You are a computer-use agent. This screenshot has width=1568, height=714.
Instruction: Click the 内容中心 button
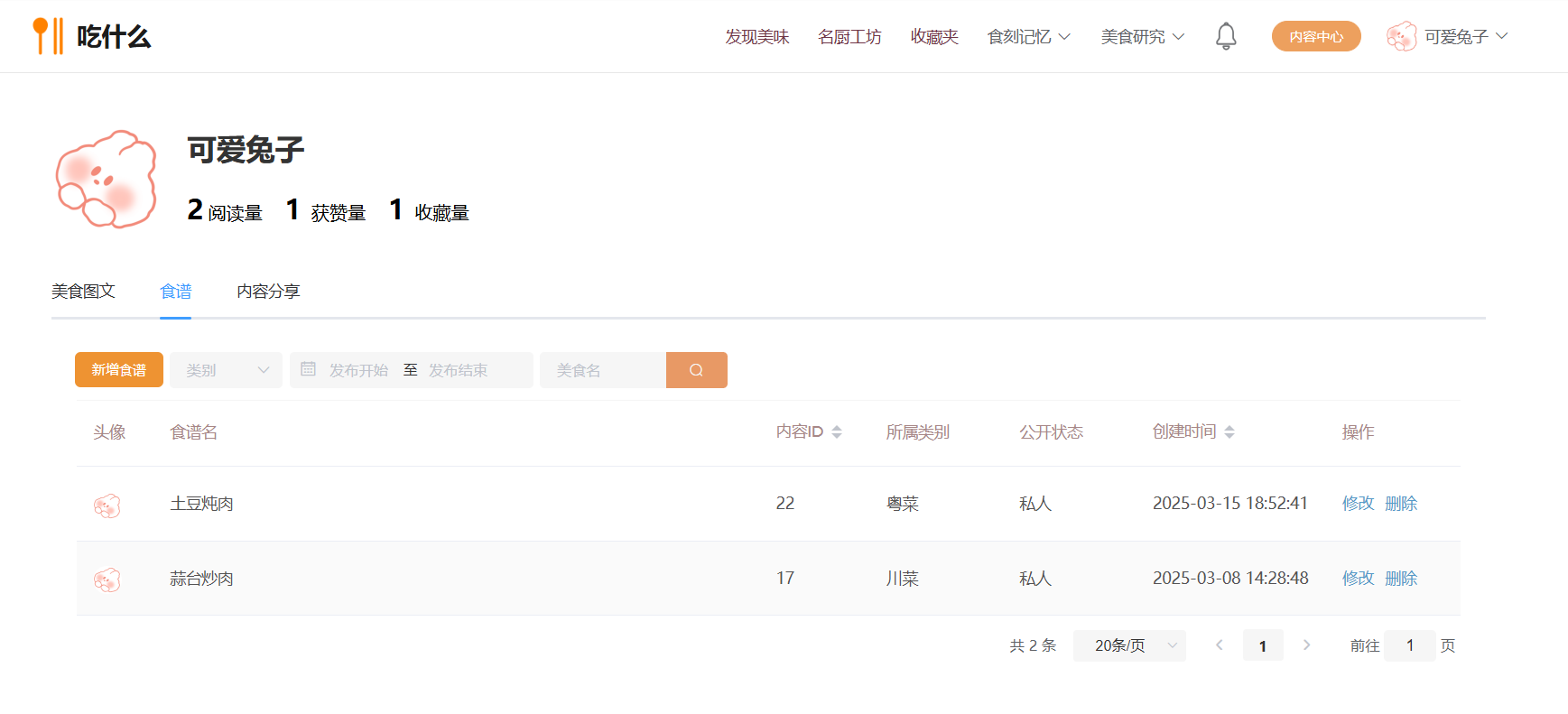click(x=1316, y=36)
